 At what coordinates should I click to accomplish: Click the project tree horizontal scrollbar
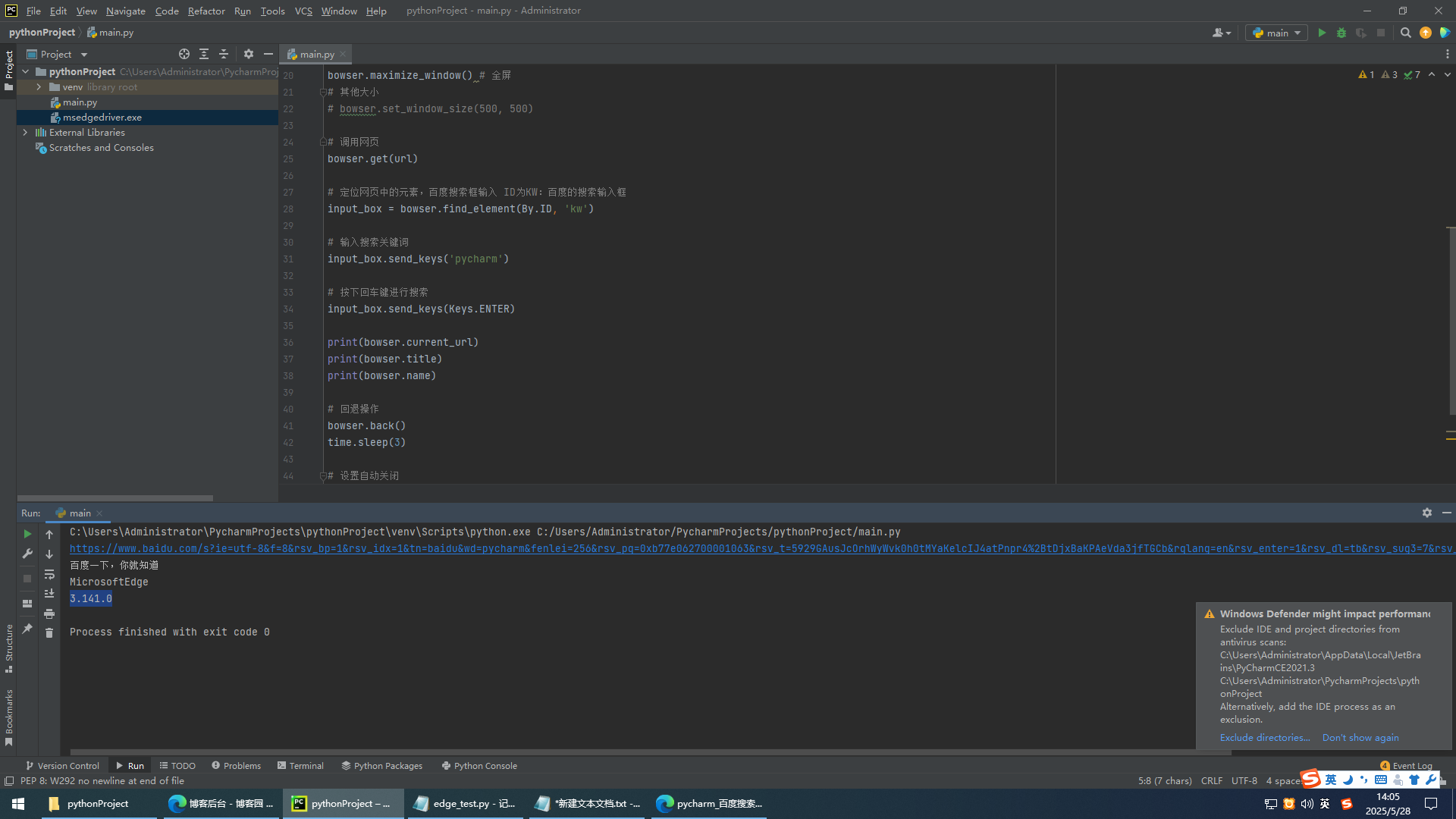tap(115, 498)
